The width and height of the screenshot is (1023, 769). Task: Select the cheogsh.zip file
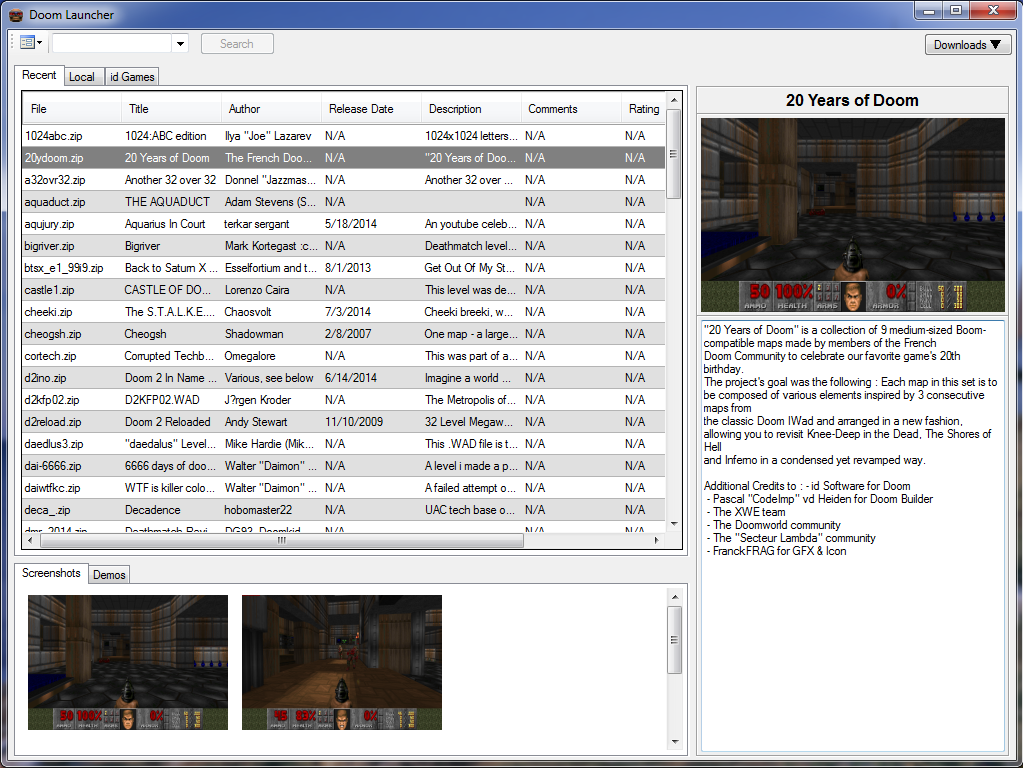pyautogui.click(x=53, y=334)
